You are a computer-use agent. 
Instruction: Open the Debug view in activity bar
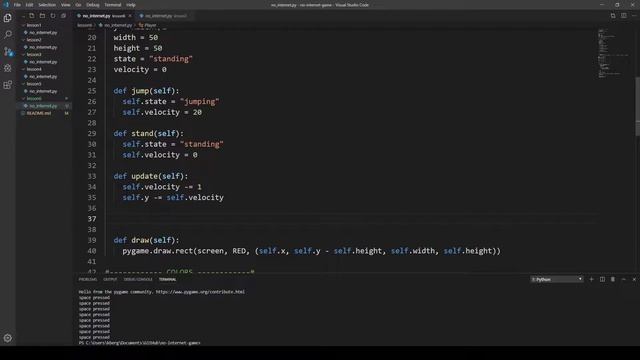coord(7,68)
